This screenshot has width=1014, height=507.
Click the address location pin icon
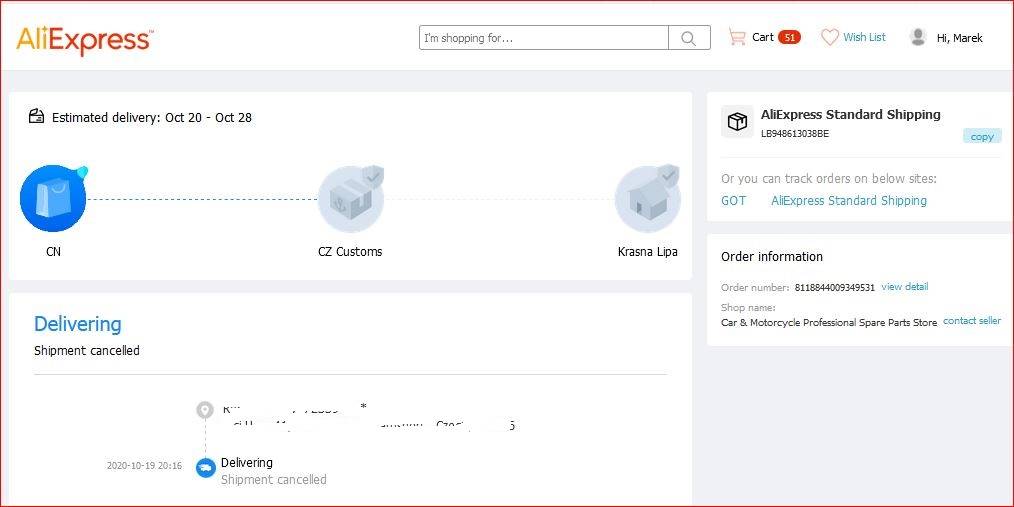(205, 409)
